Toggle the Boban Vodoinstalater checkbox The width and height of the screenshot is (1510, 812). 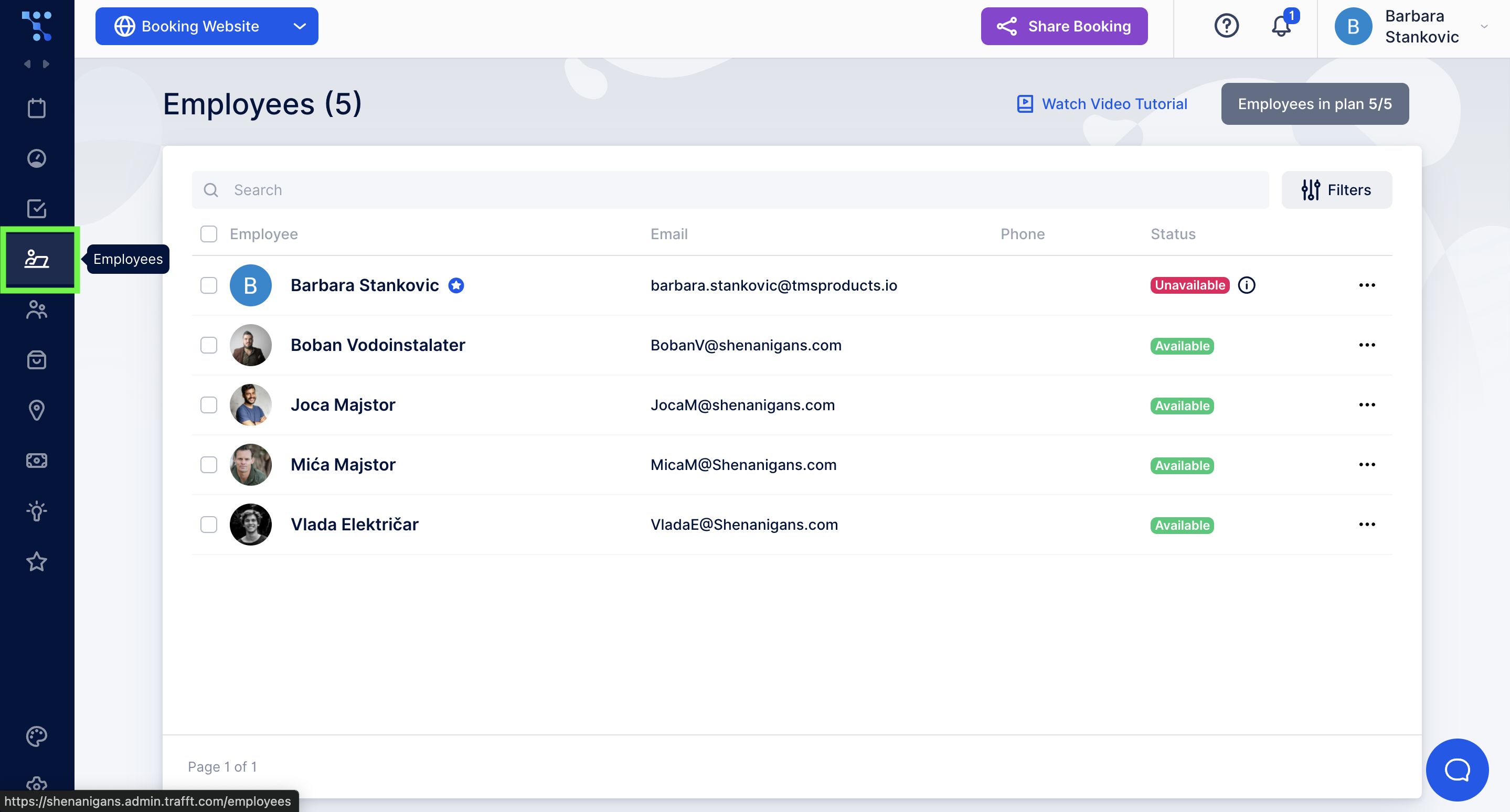209,345
